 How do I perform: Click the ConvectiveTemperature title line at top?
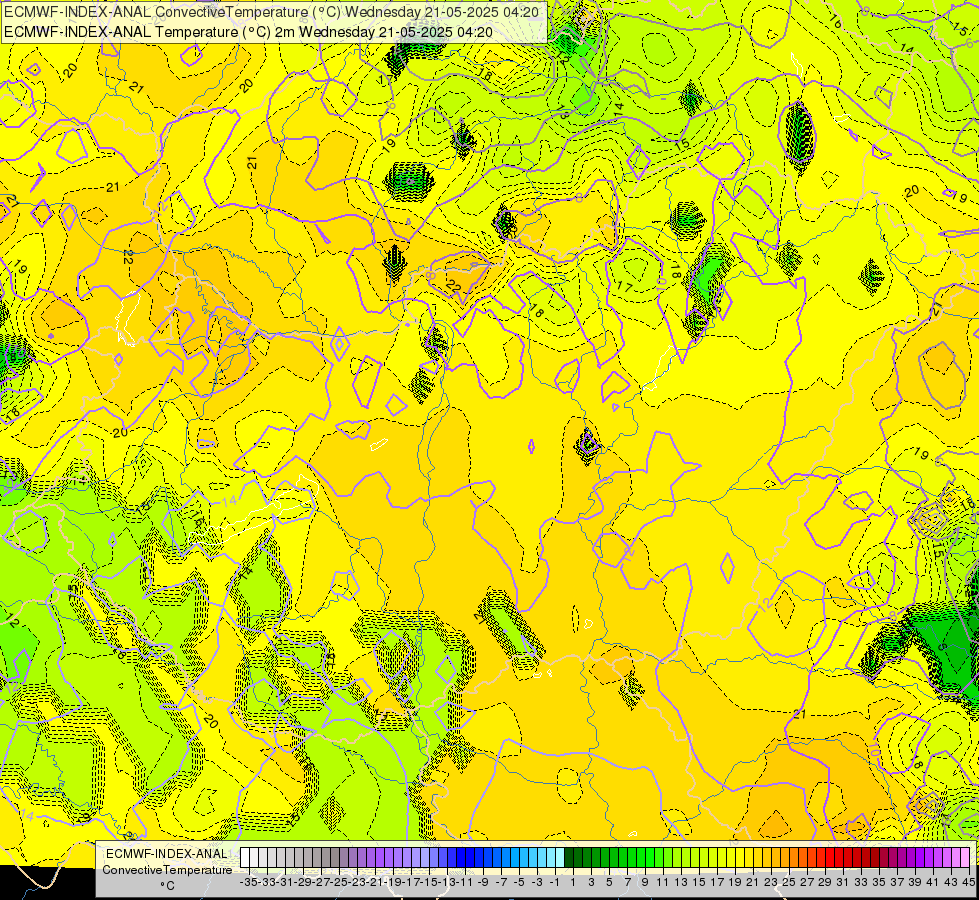coord(271,12)
